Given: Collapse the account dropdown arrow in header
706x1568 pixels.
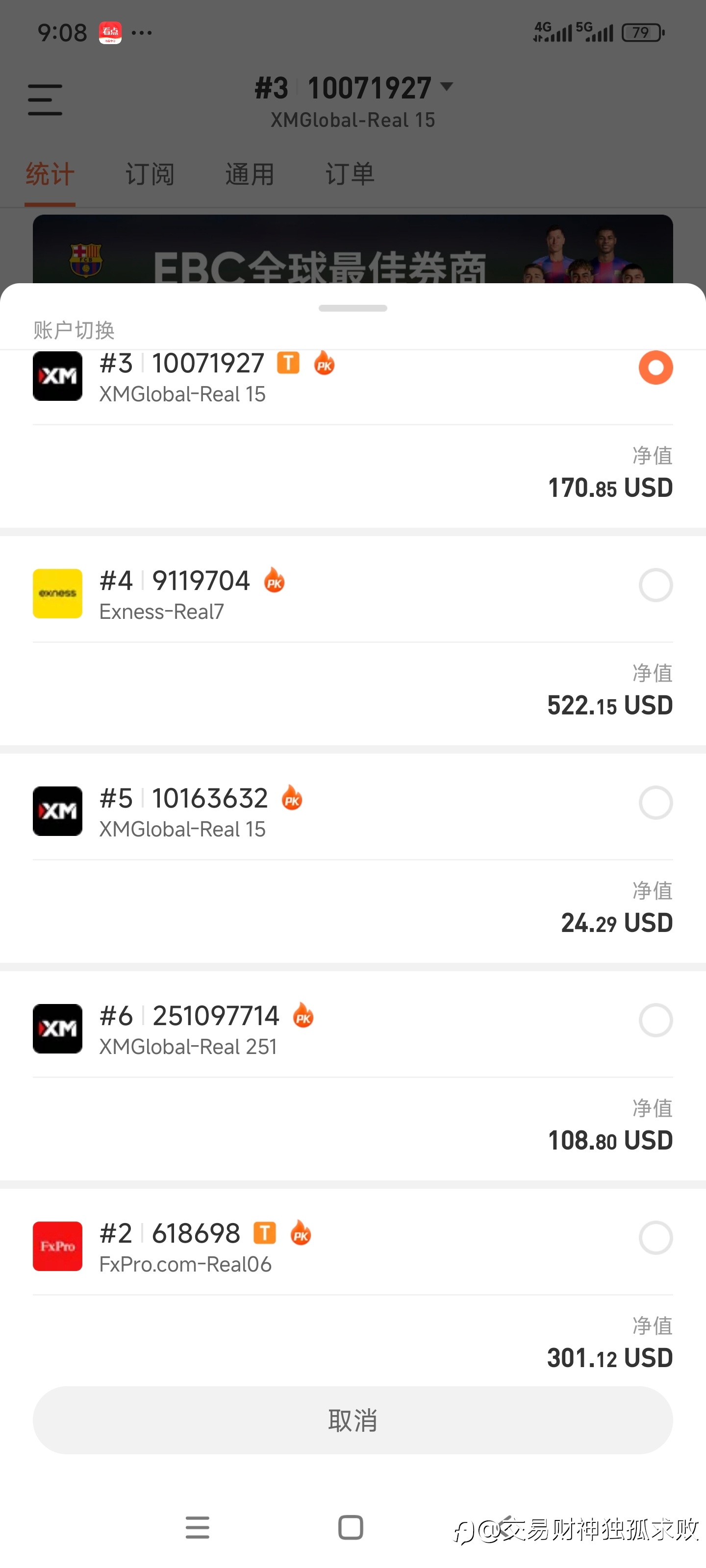Looking at the screenshot, I should click(x=447, y=87).
